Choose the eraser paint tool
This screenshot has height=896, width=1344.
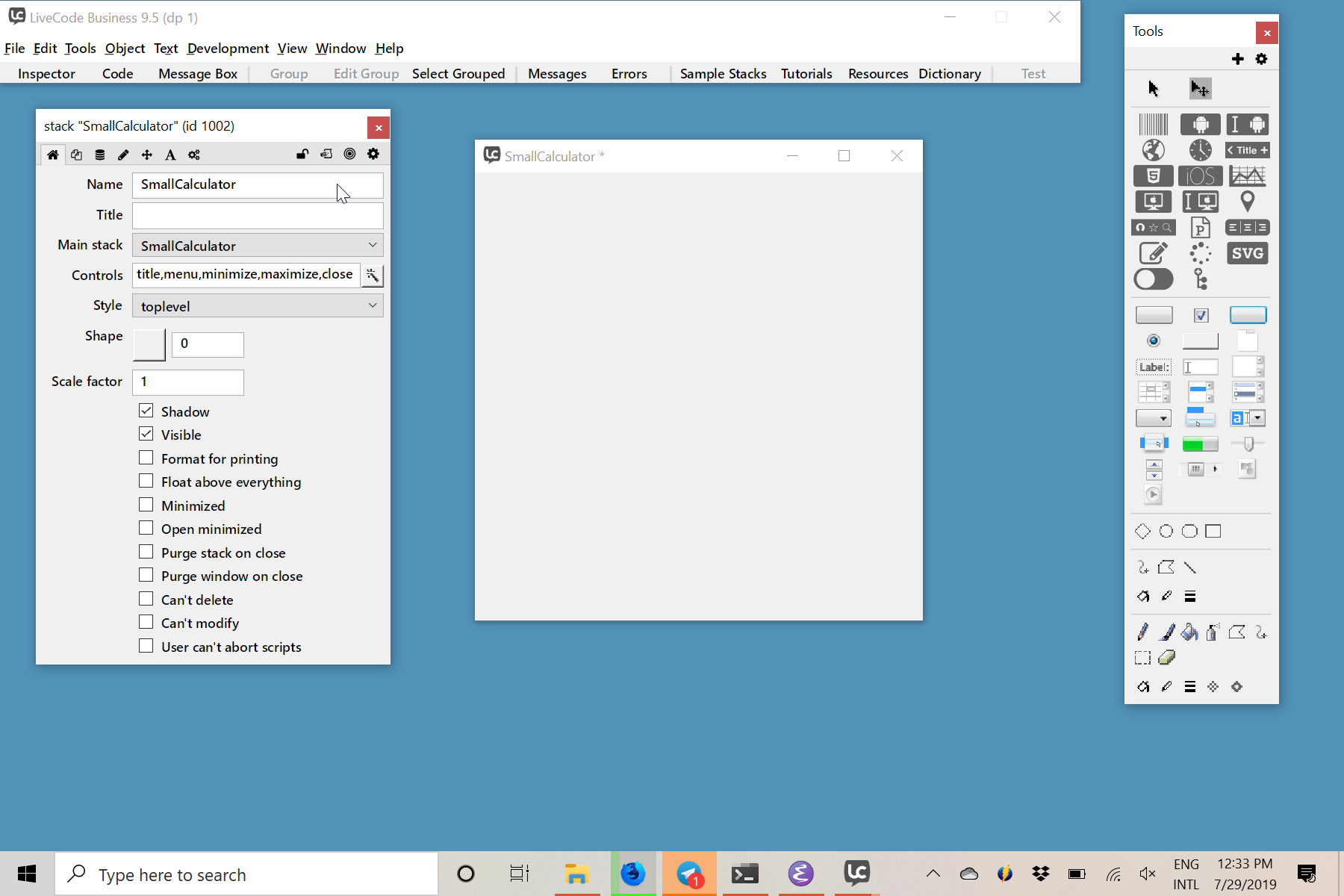pos(1166,658)
